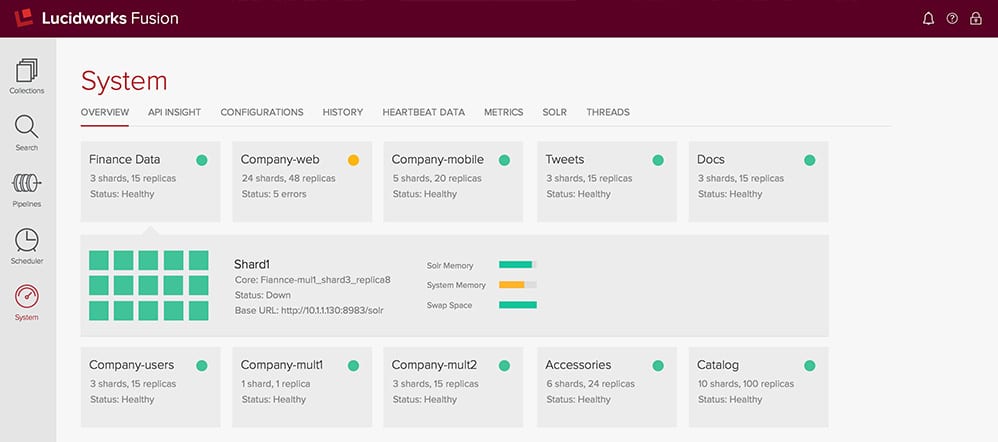
Task: Click the lock icon in header
Action: pyautogui.click(x=976, y=18)
